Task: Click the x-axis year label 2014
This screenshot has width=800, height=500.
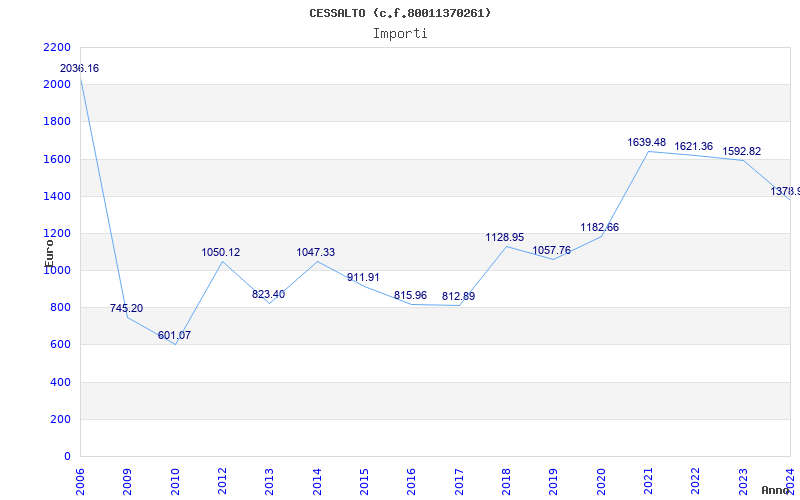Action: pos(317,482)
